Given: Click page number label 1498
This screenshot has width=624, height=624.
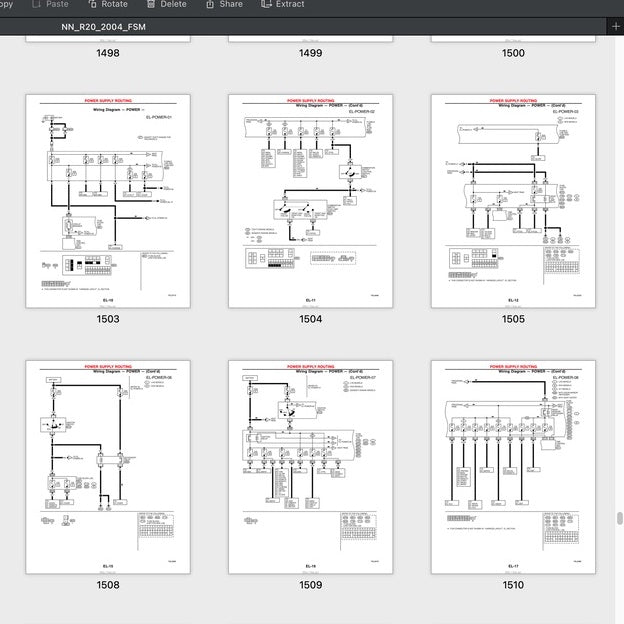Looking at the screenshot, I should pos(107,54).
